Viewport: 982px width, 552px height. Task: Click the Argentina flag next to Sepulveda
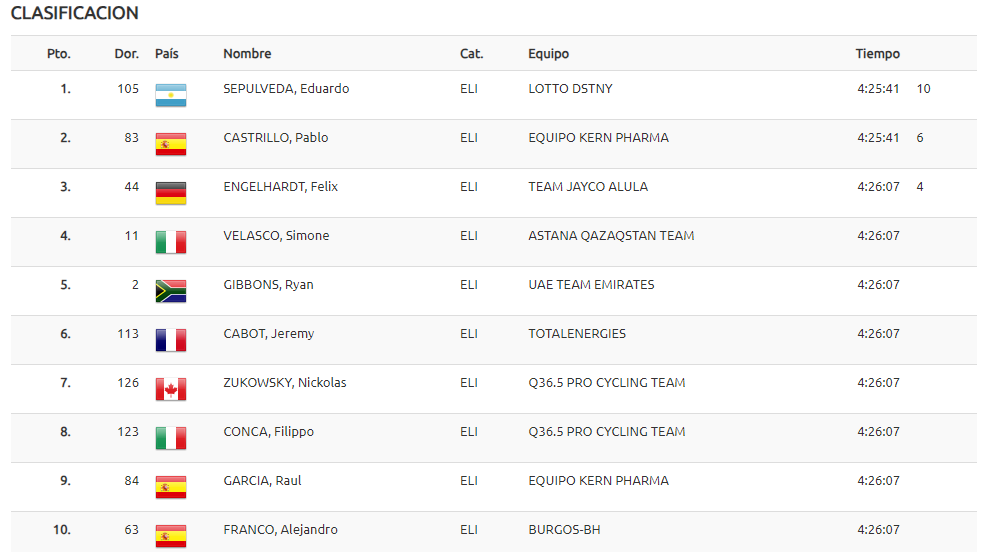(x=171, y=95)
